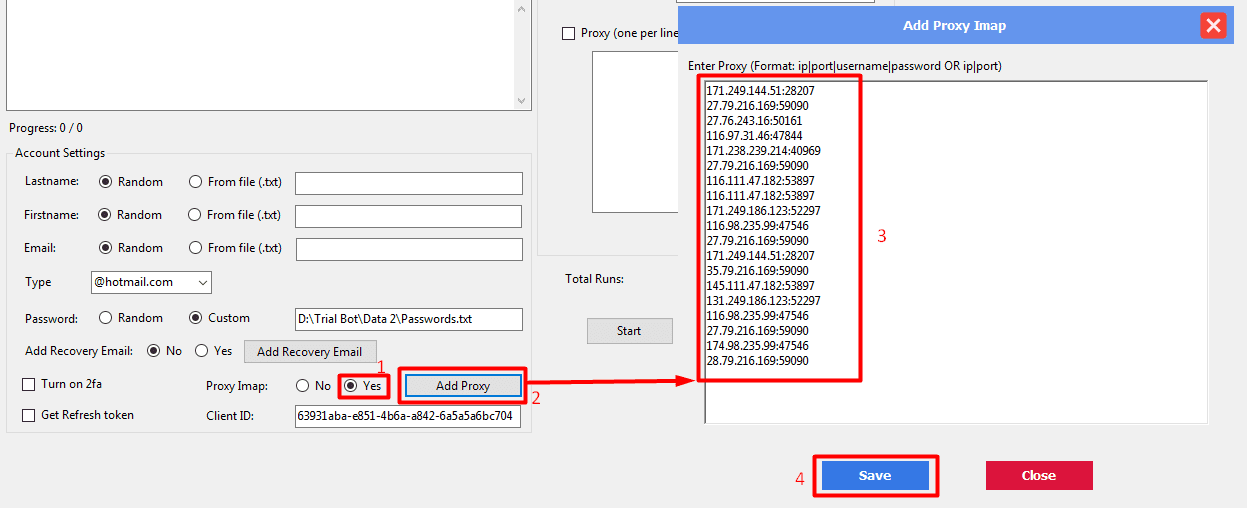Close the Add Proxy Imap dialog with X
The width and height of the screenshot is (1247, 508).
pos(1213,26)
